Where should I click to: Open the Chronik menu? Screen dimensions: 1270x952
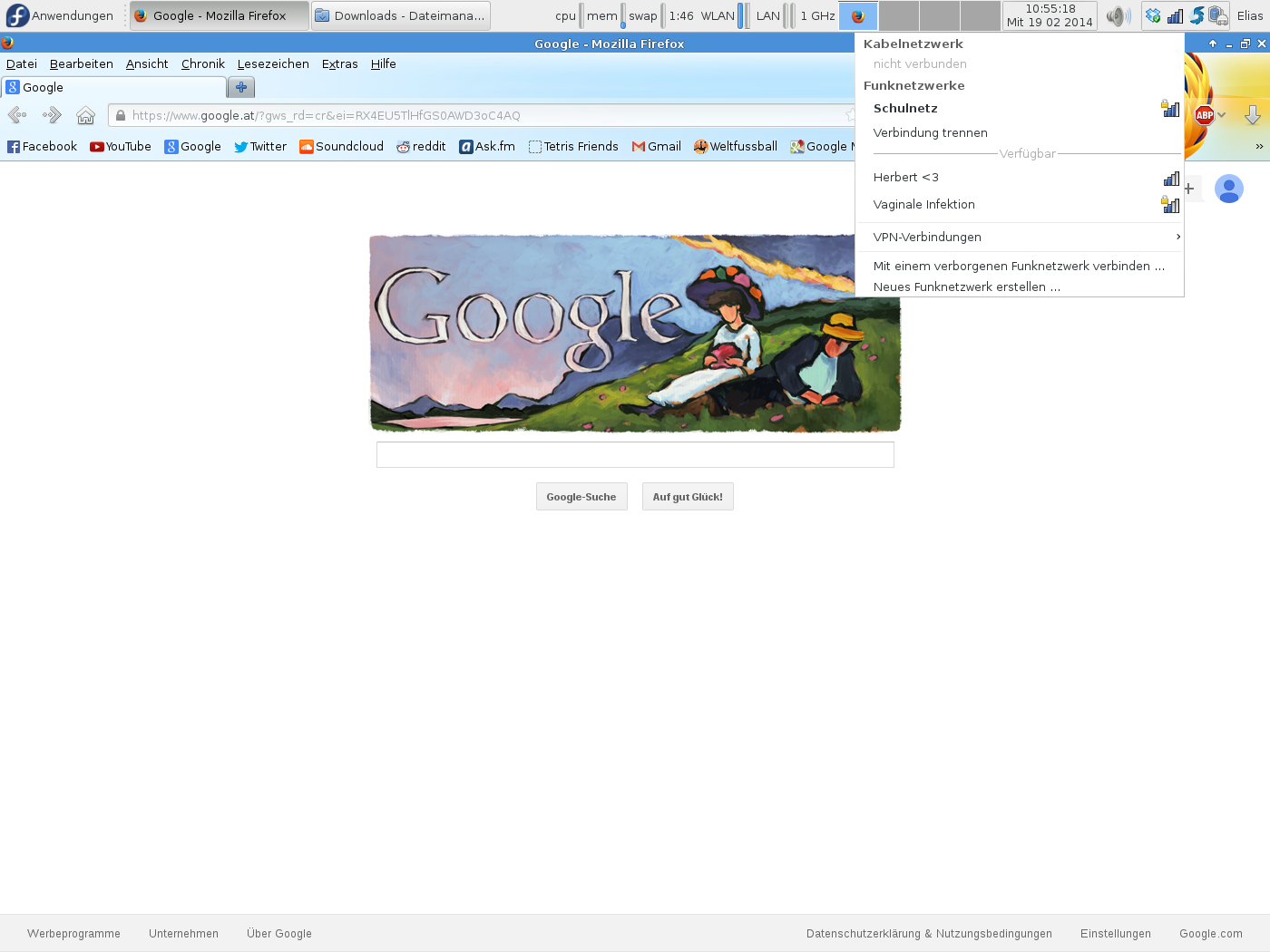coord(202,64)
